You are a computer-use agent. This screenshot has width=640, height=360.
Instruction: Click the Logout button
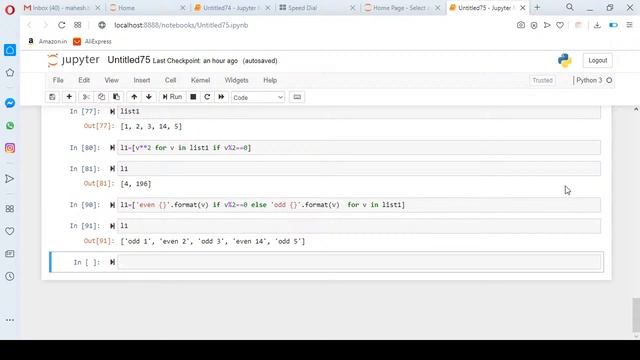pyautogui.click(x=598, y=60)
